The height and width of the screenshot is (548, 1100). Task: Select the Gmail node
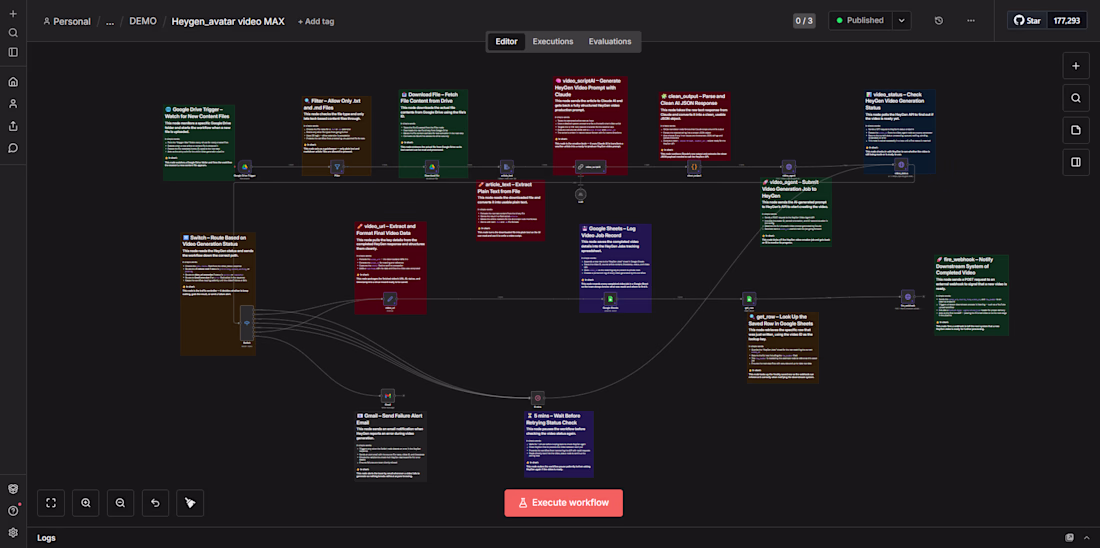387,396
